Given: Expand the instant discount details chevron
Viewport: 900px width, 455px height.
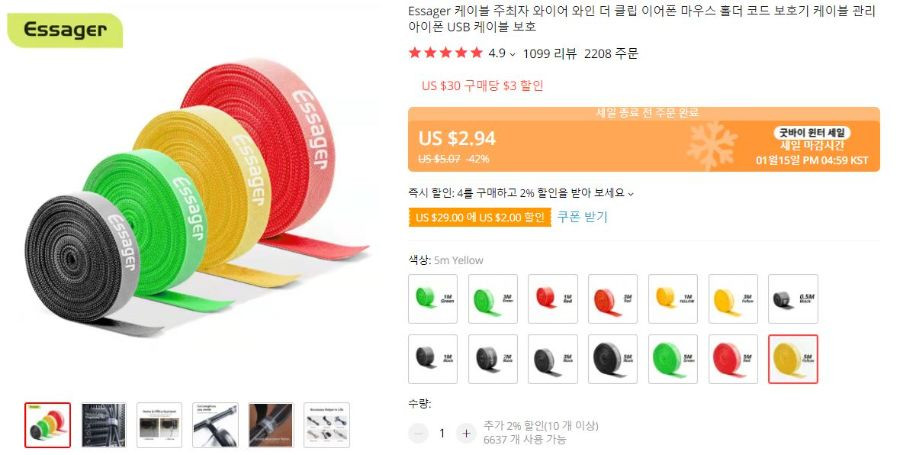Looking at the screenshot, I should (631, 194).
